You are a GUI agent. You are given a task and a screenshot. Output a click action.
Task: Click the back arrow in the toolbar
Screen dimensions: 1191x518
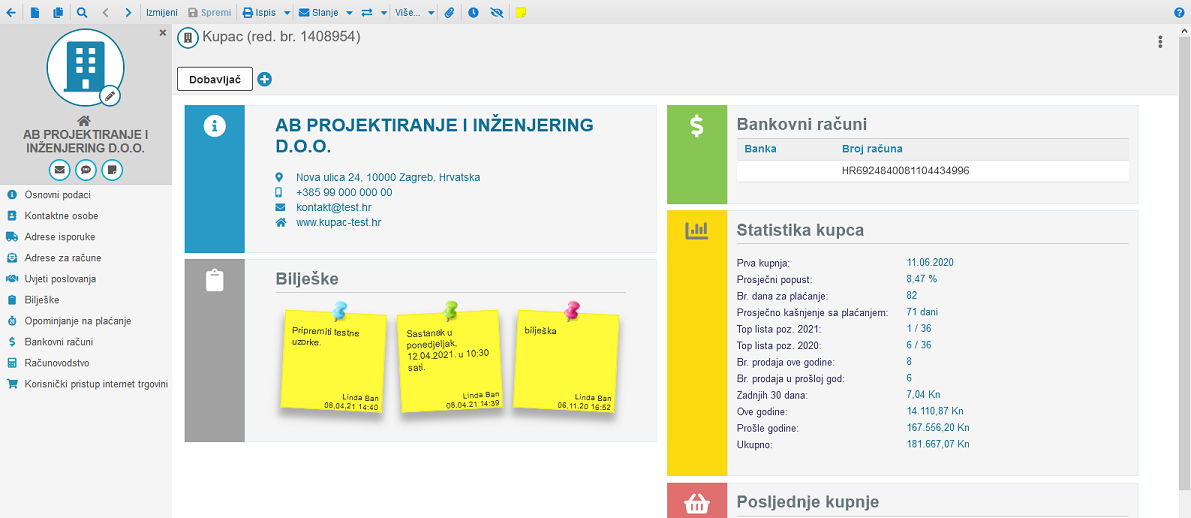pos(11,13)
